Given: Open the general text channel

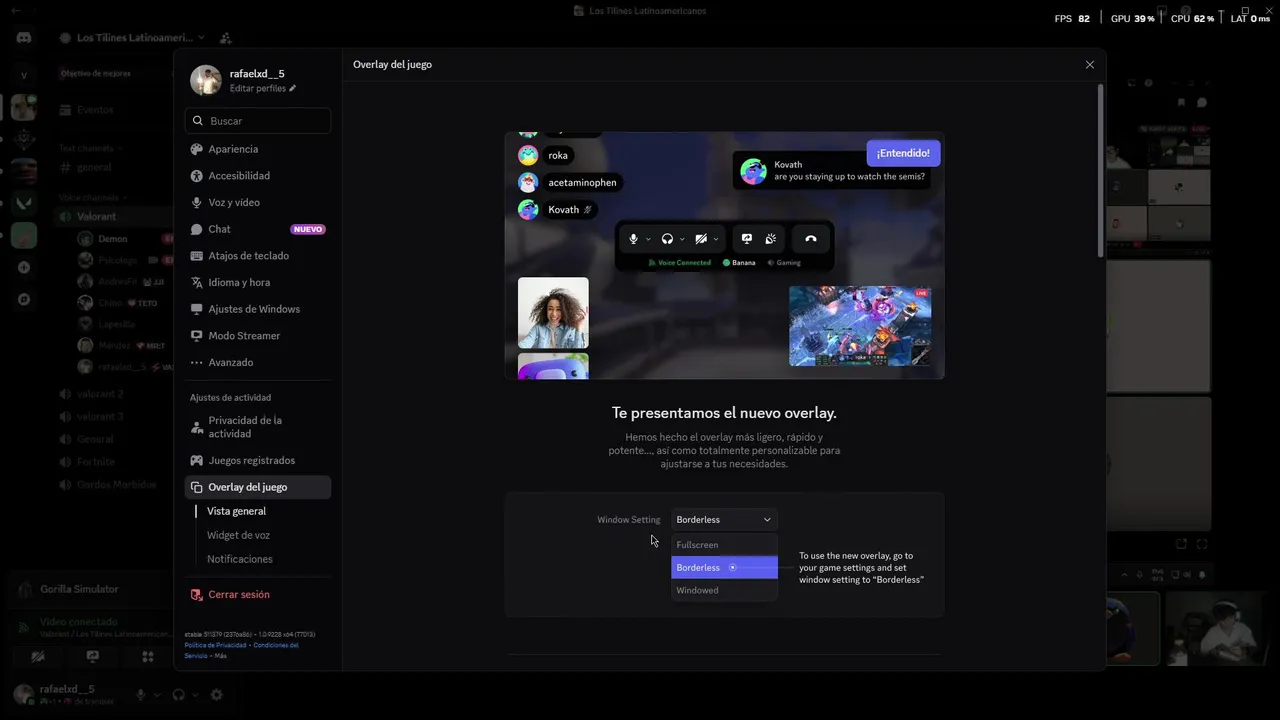Looking at the screenshot, I should coord(94,167).
